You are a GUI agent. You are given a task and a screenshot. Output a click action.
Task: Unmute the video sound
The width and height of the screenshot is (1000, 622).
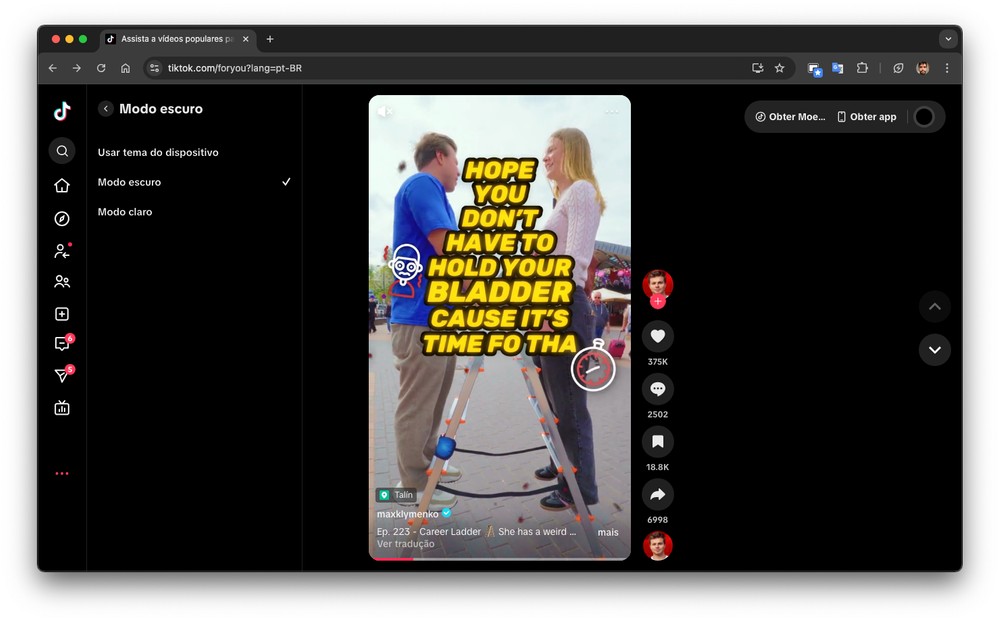385,112
